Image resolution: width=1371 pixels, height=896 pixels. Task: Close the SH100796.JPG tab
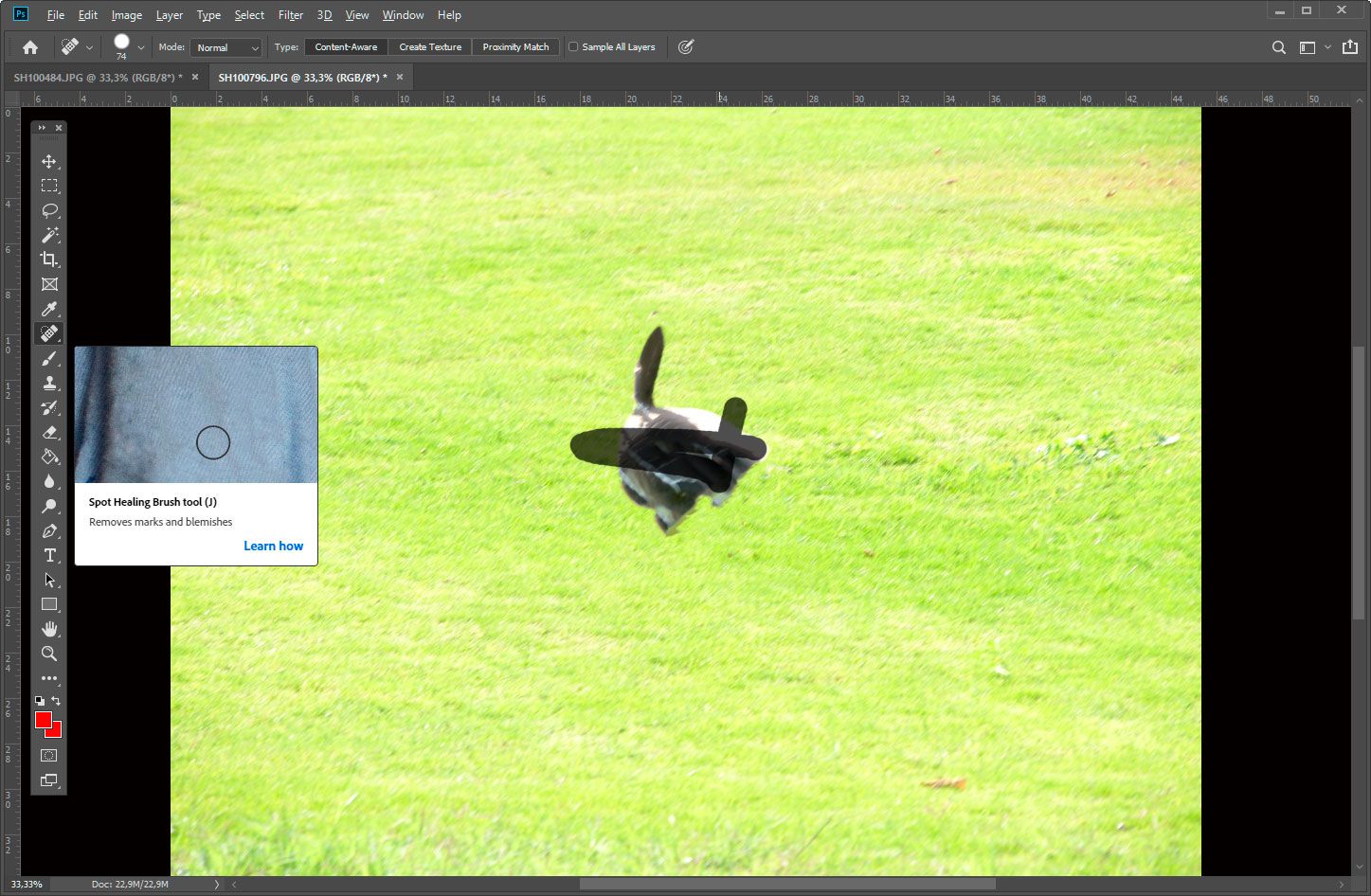400,77
